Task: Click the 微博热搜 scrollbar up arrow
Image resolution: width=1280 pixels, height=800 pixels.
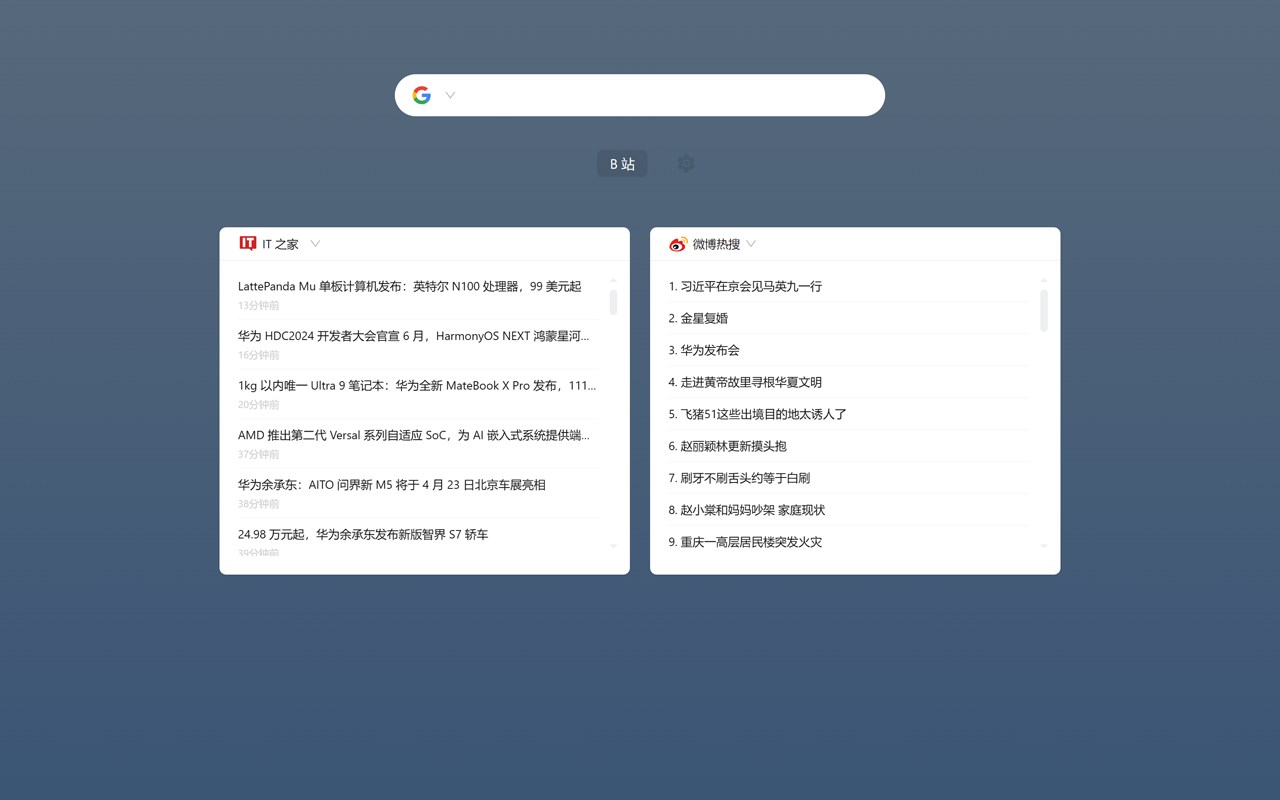Action: pyautogui.click(x=1043, y=281)
